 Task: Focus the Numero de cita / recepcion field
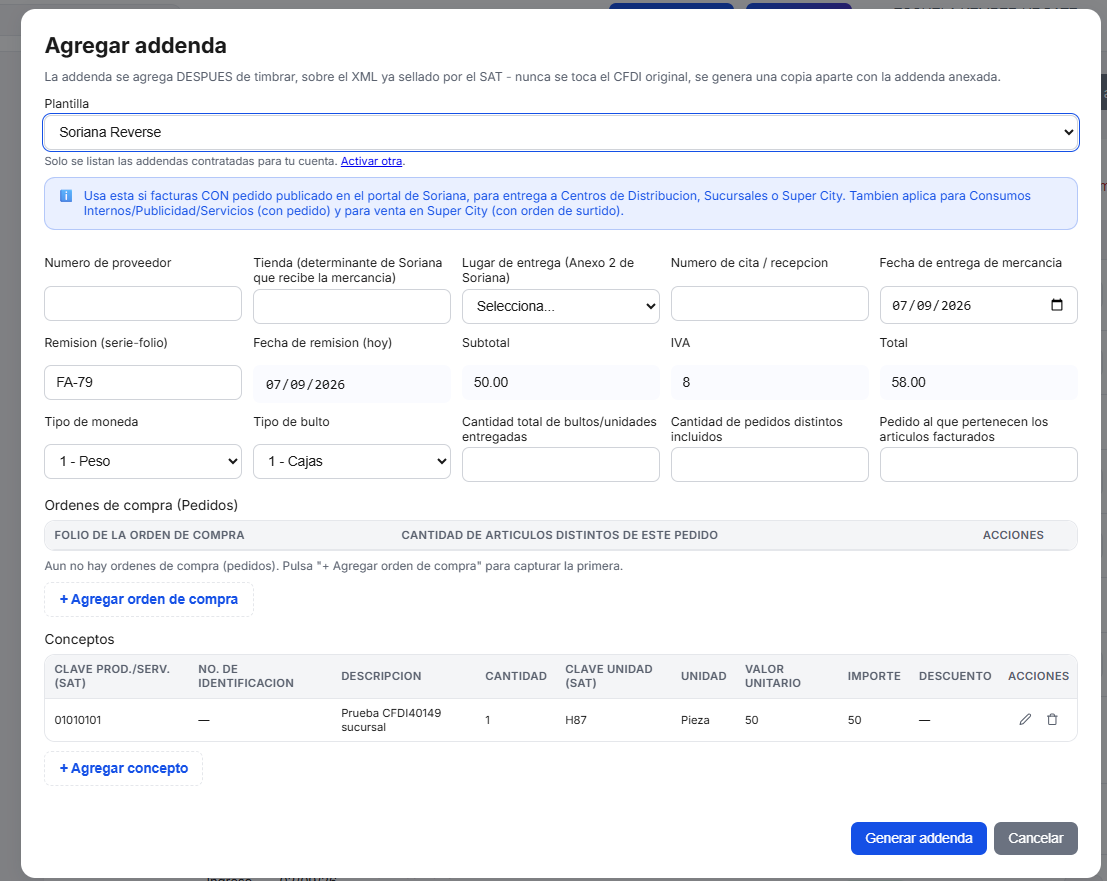770,304
